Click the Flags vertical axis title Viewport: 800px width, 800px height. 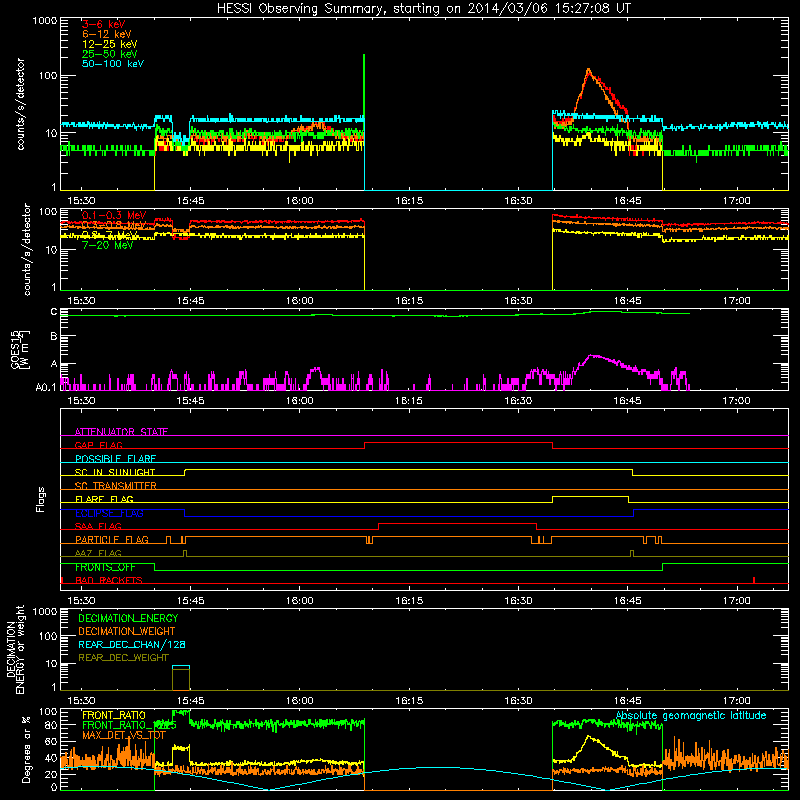(40, 499)
